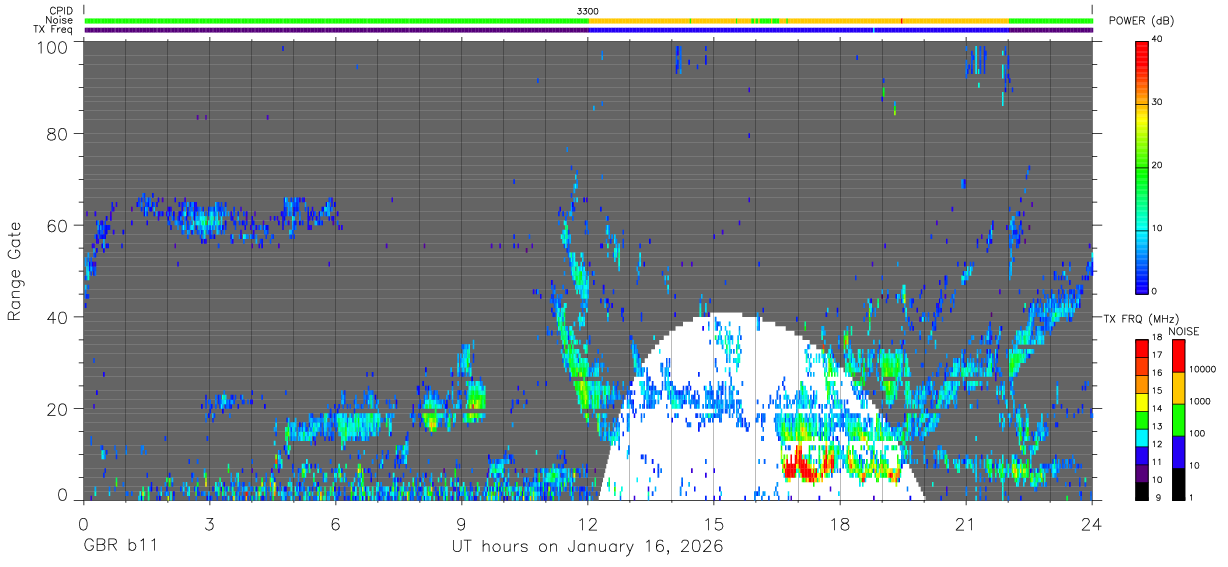Click the 3 UT hour tick label
Image resolution: width=1228 pixels, height=567 pixels.
[209, 524]
